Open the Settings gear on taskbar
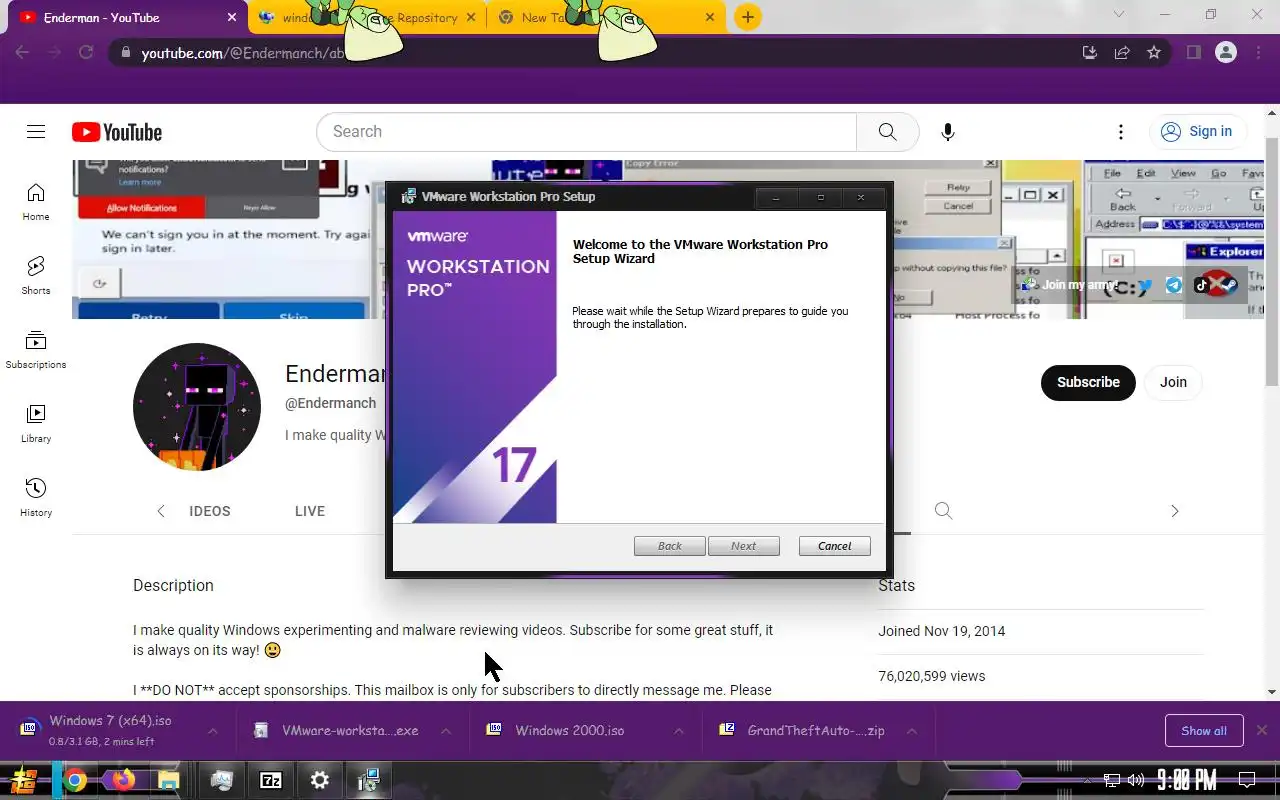This screenshot has width=1280, height=800. click(x=319, y=780)
